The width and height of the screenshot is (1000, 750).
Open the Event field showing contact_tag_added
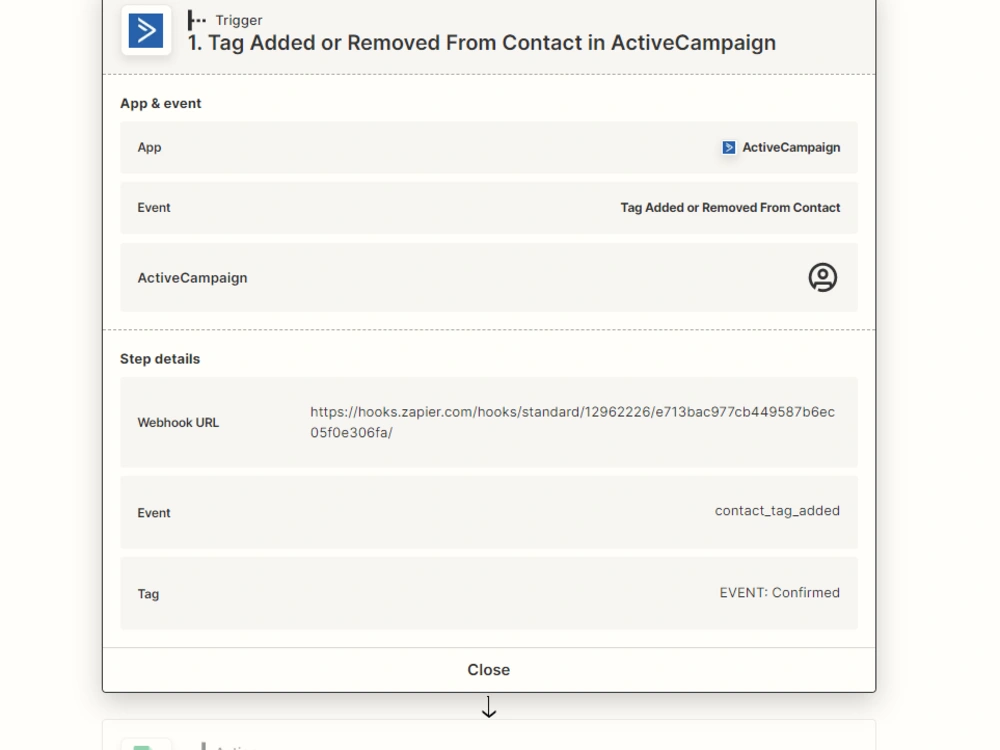488,512
